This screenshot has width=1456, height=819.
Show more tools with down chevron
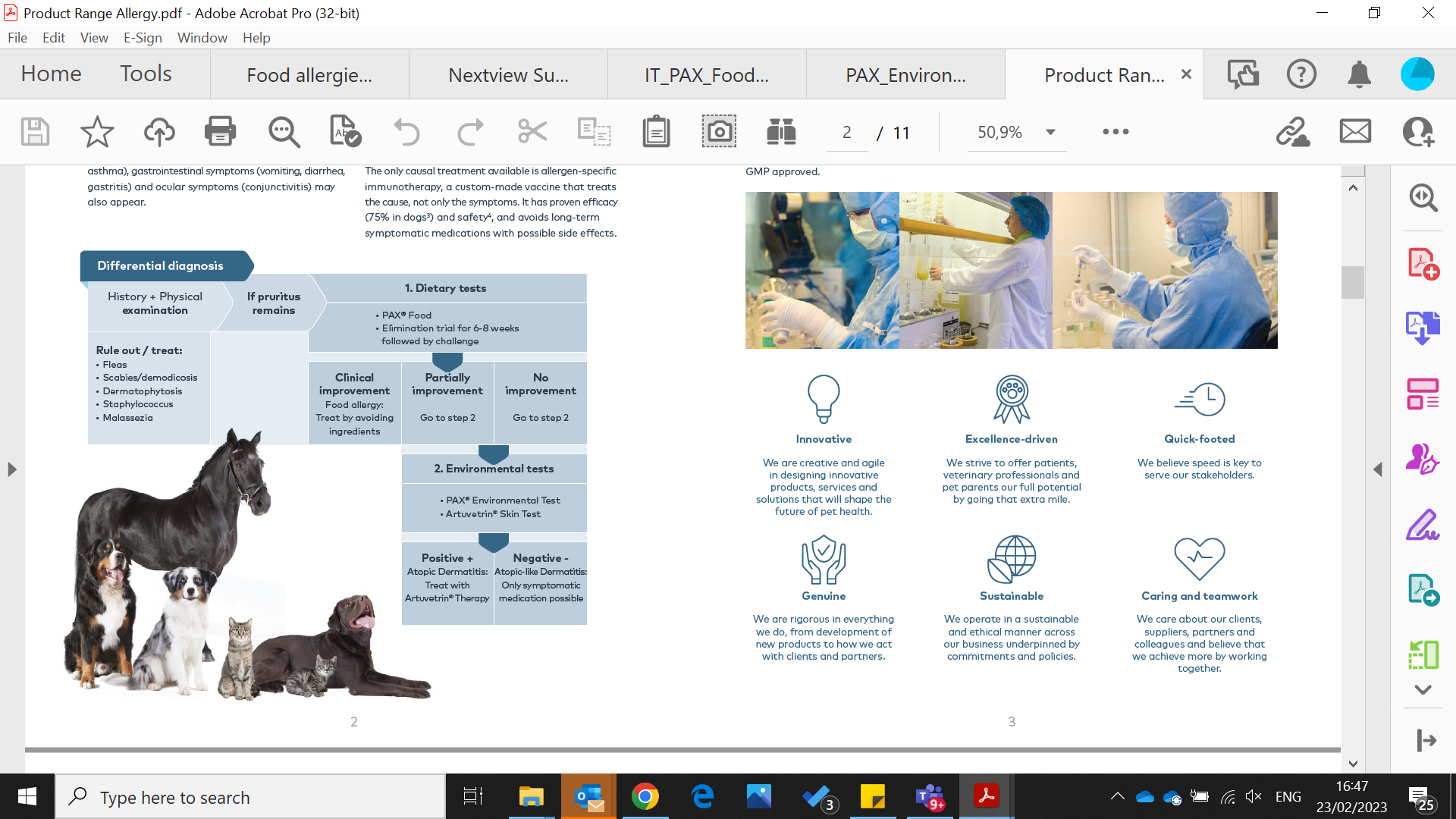click(1423, 689)
